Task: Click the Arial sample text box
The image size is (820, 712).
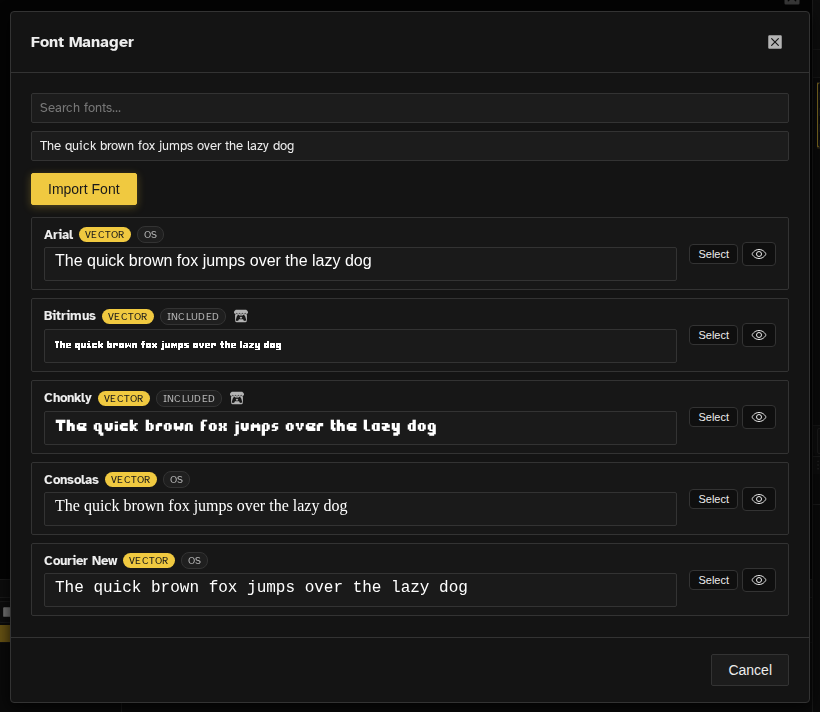Action: 360,264
